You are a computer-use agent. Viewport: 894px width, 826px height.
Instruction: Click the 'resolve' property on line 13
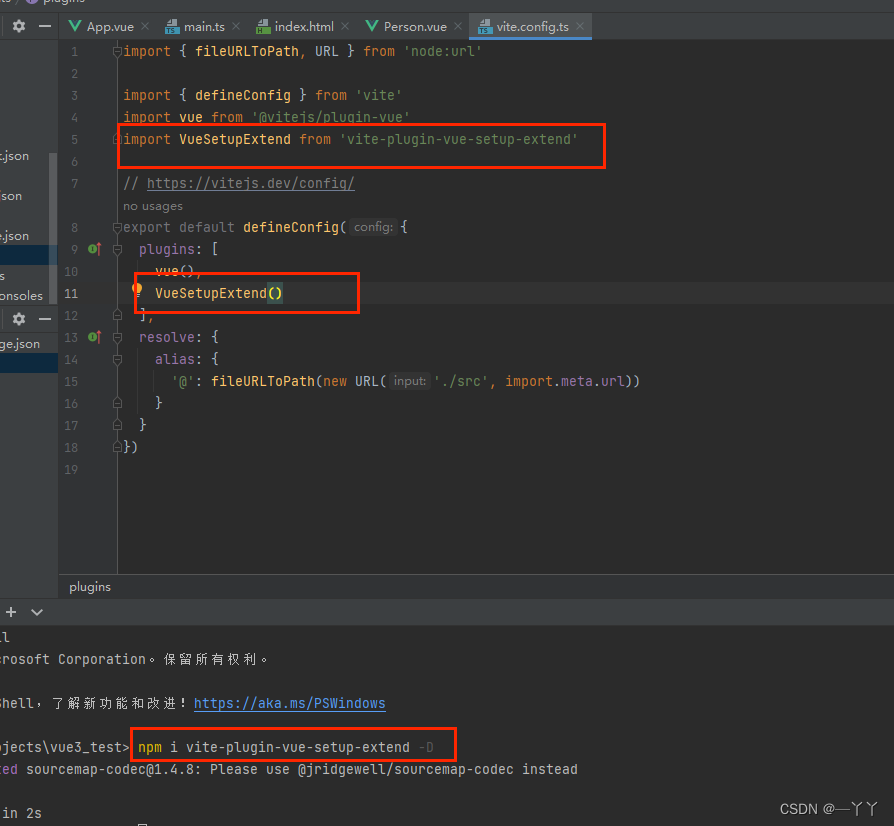pyautogui.click(x=167, y=337)
